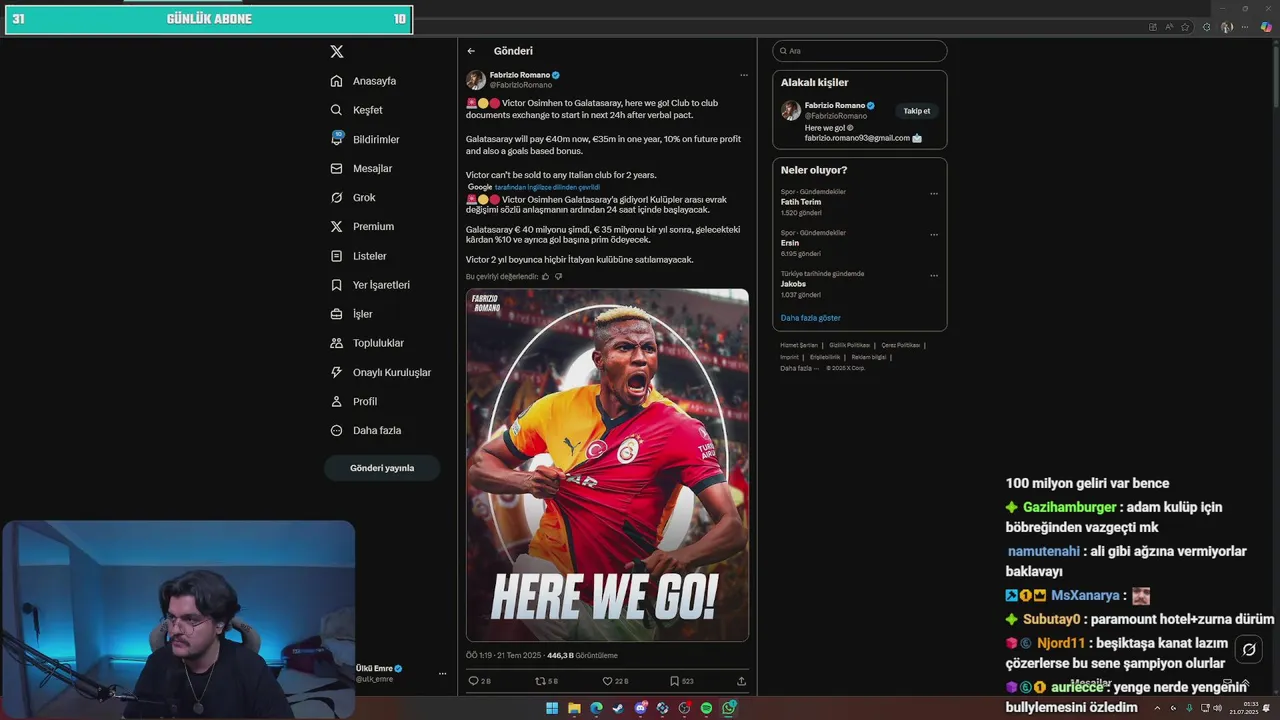Show hidden system tray icons
This screenshot has height=720, width=1280.
click(x=1158, y=708)
